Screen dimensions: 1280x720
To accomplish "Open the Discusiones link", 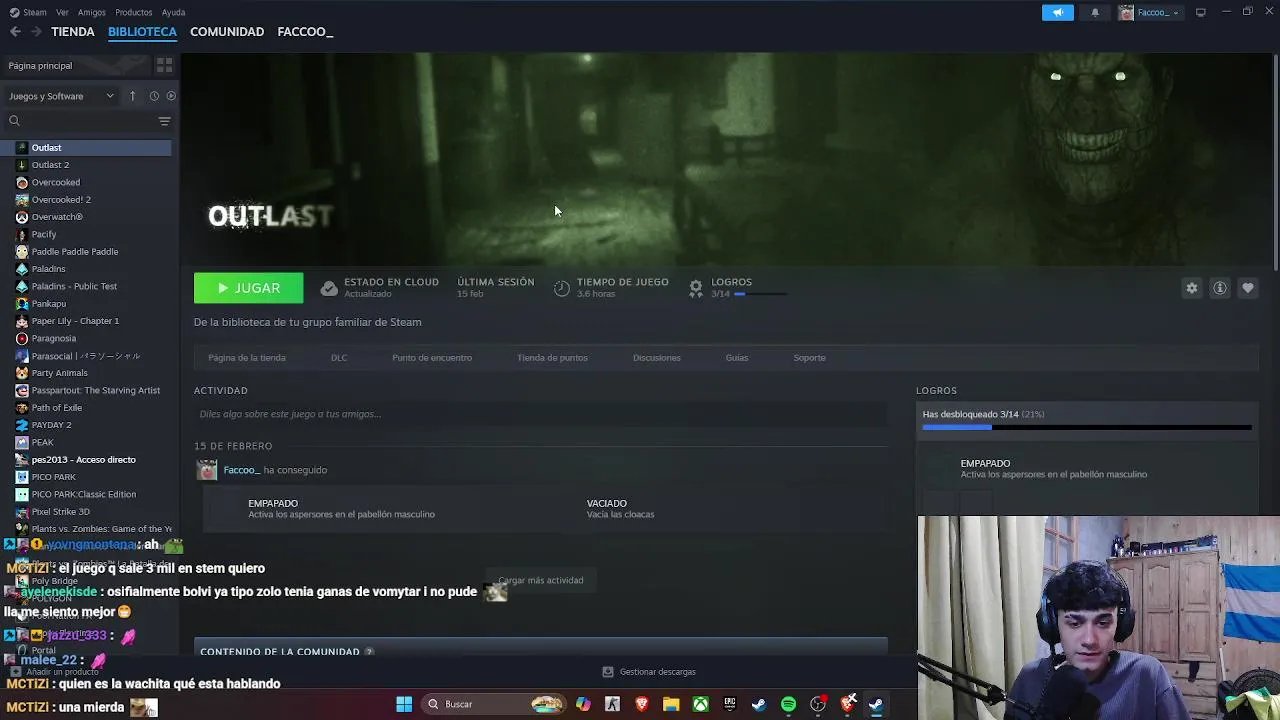I will click(x=657, y=358).
